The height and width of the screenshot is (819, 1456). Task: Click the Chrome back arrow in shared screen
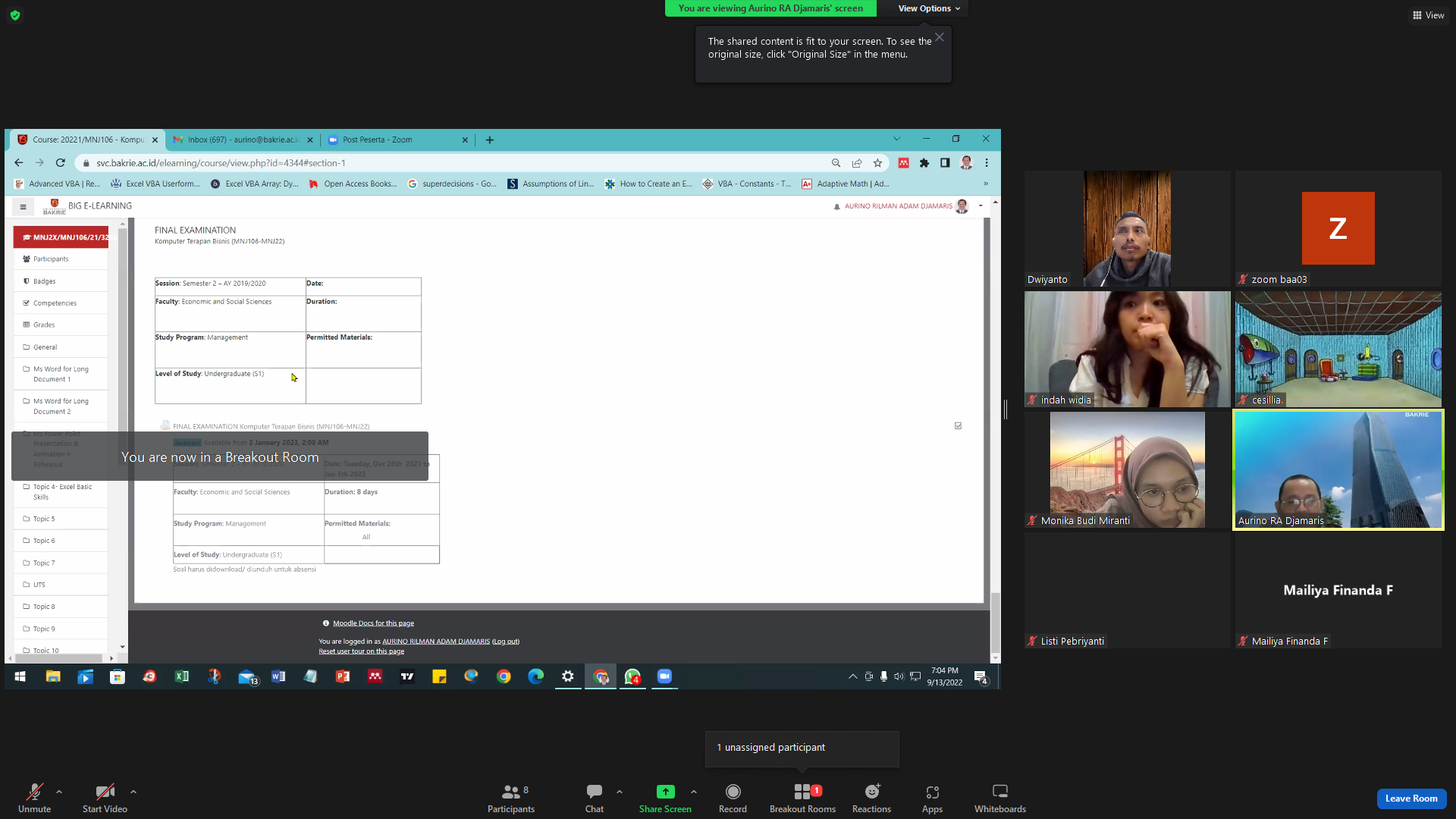pyautogui.click(x=19, y=163)
